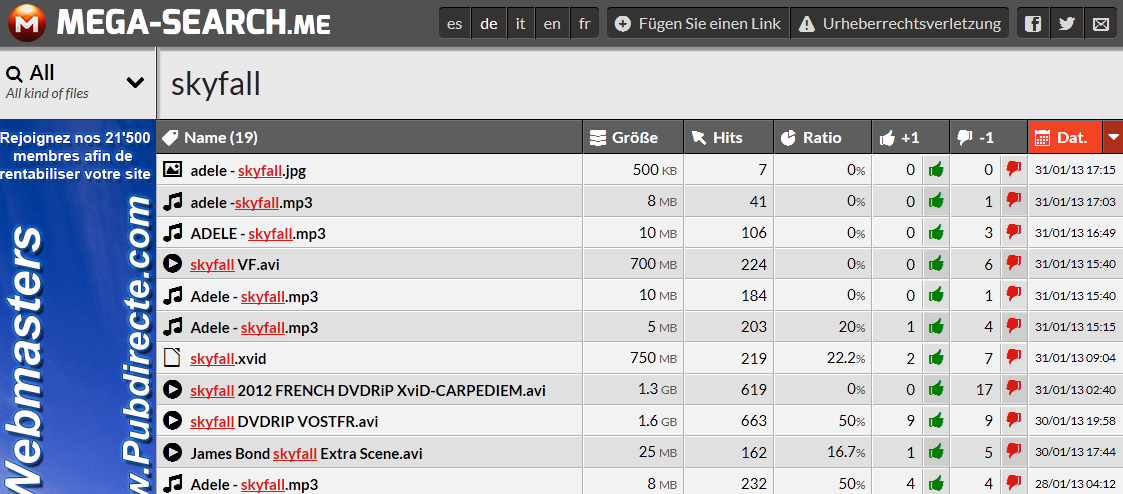This screenshot has width=1123, height=494.
Task: Thumbs down skyfall VF.avi
Action: coord(1013,264)
